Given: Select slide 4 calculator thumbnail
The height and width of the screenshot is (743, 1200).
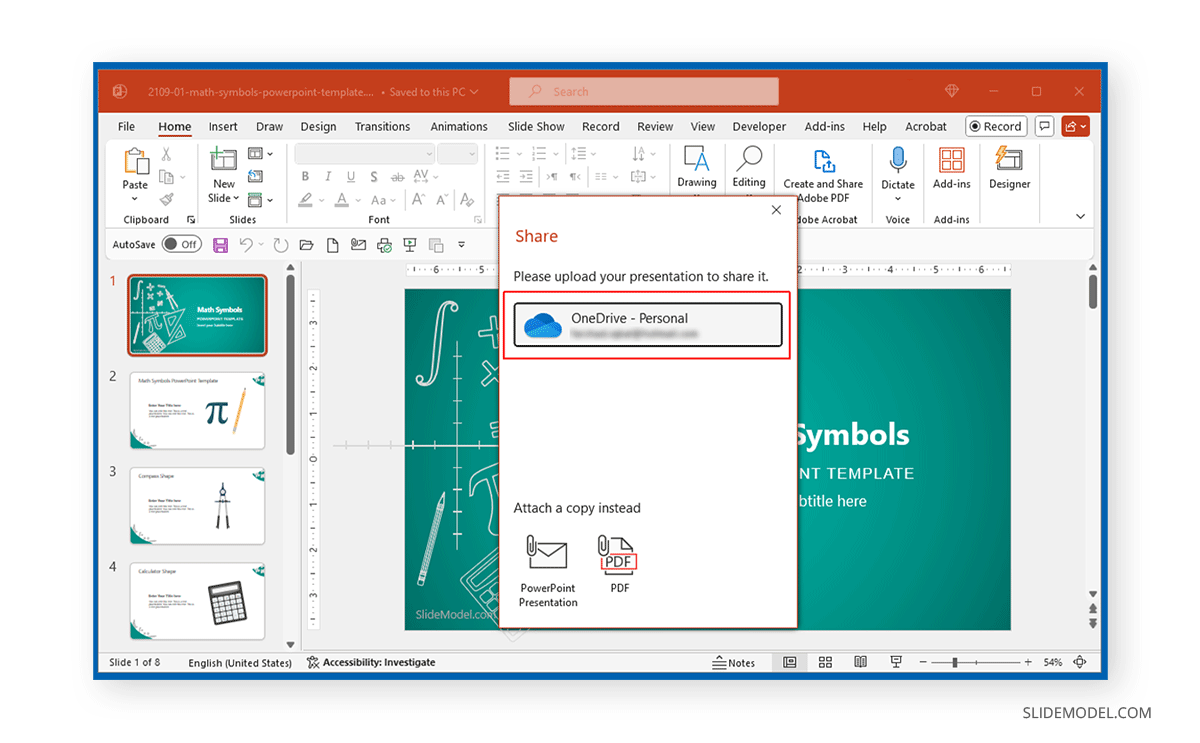Looking at the screenshot, I should pyautogui.click(x=197, y=601).
